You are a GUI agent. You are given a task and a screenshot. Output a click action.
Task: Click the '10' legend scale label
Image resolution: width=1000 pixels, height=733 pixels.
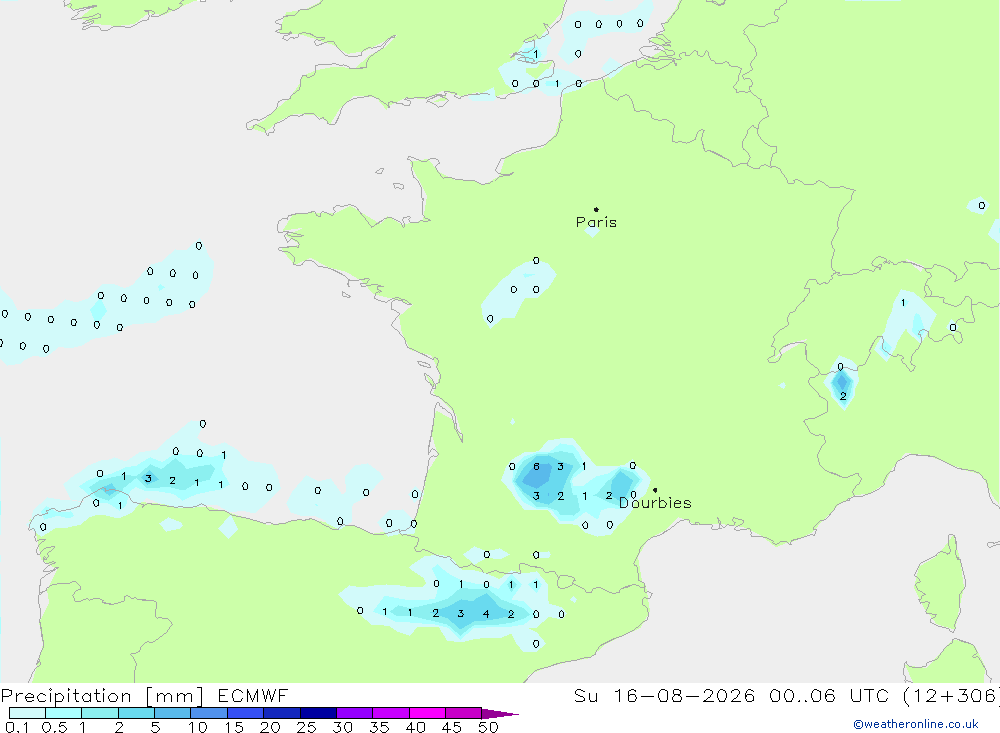pos(198,727)
